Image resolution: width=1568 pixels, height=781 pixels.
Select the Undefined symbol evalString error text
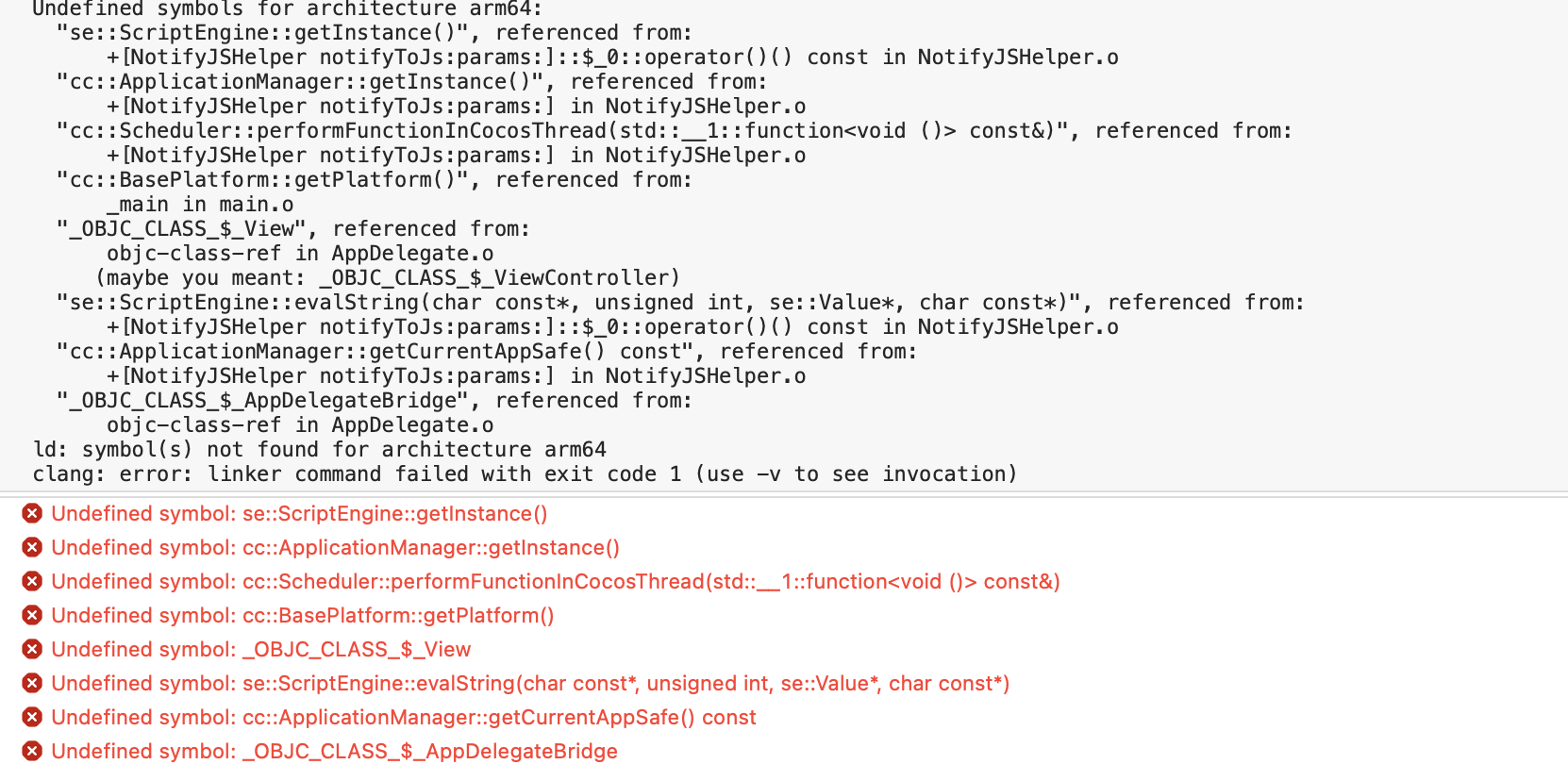pyautogui.click(x=530, y=683)
